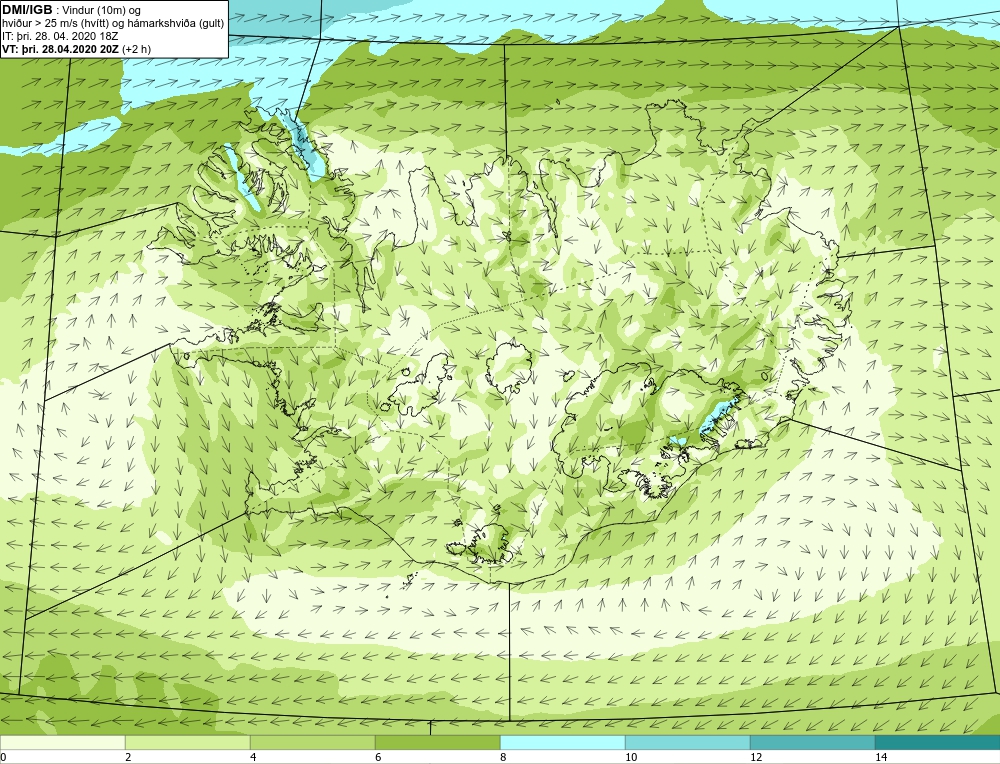Screen dimensions: 1000x764
Task: Click the '(+2 h)' forecast offset text
Action: (x=136, y=49)
